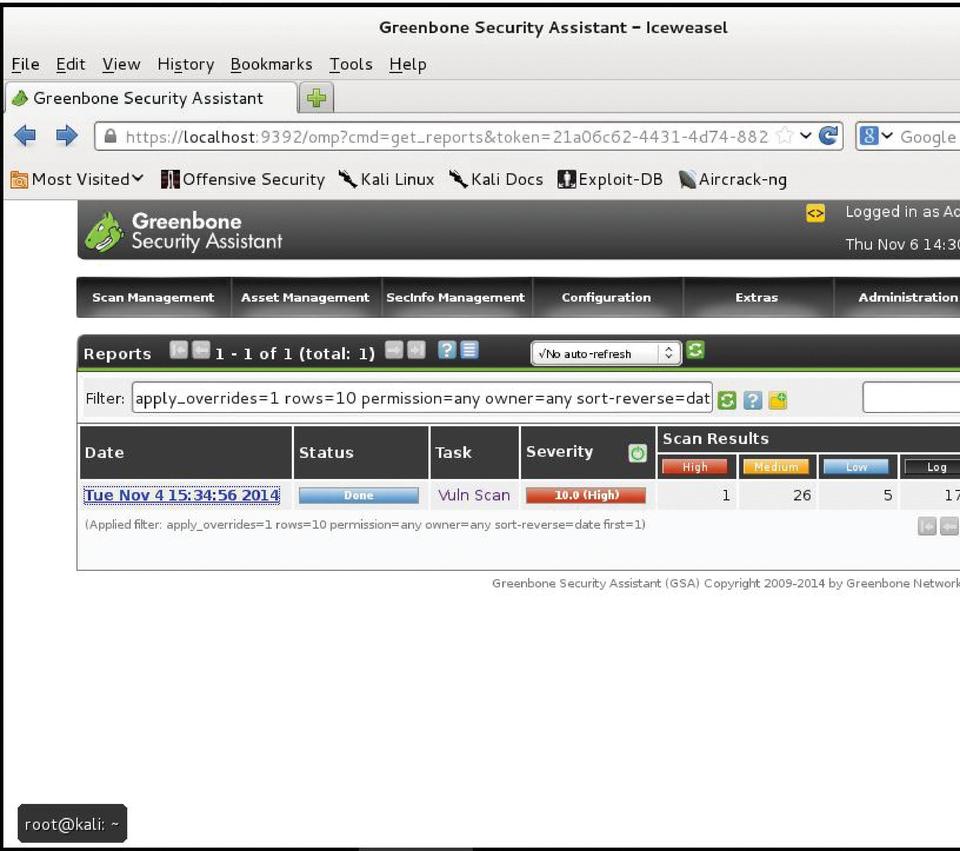Click the new filter yellow folder icon
Image resolution: width=960 pixels, height=851 pixels.
click(x=777, y=400)
